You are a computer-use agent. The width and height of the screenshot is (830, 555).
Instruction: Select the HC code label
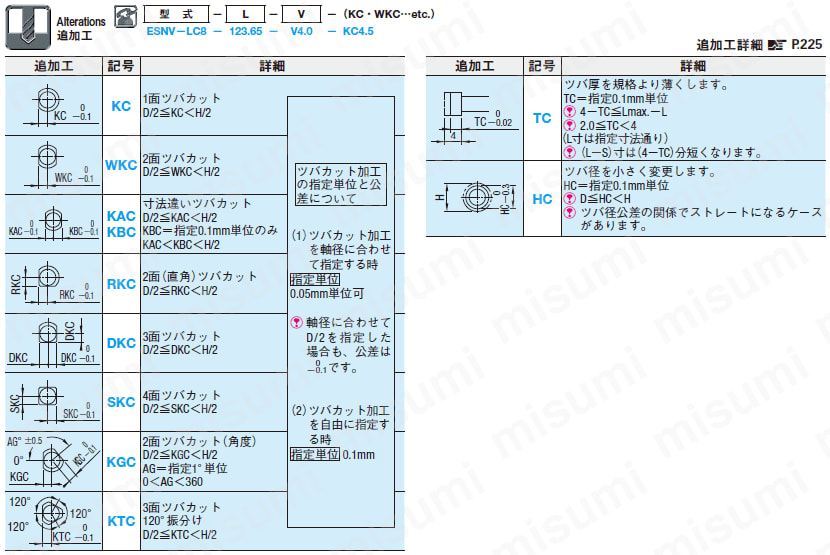coord(542,199)
